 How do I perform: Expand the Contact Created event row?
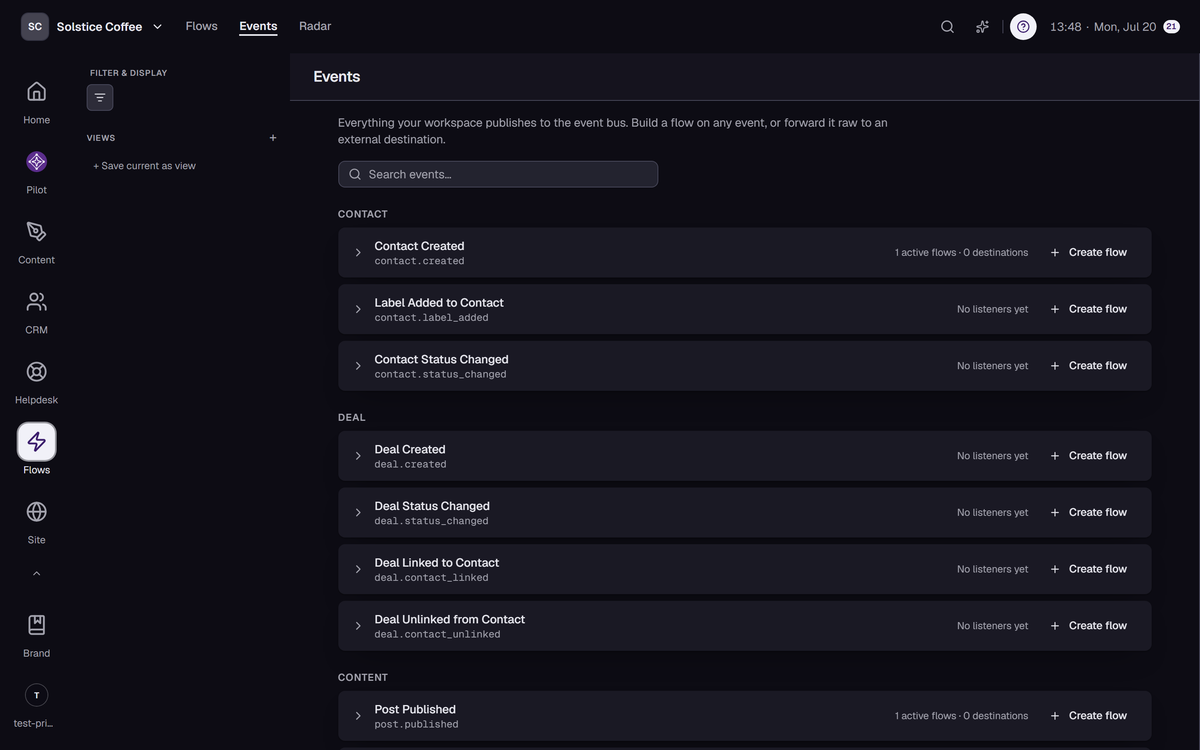pos(358,253)
